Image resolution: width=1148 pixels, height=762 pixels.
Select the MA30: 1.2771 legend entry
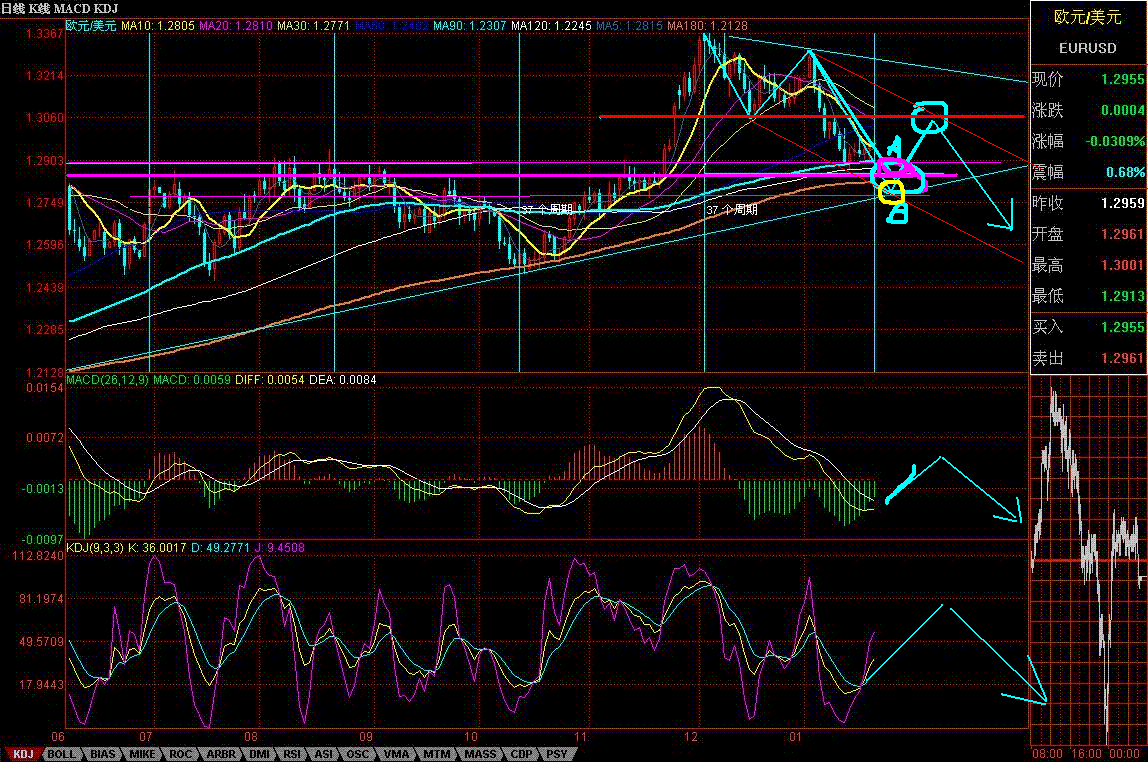313,26
